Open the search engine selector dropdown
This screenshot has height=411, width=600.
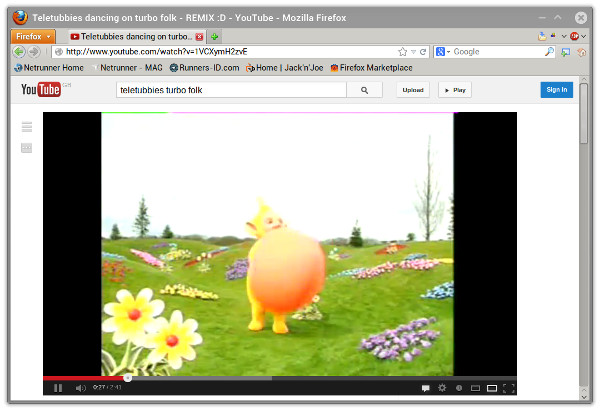[x=443, y=52]
